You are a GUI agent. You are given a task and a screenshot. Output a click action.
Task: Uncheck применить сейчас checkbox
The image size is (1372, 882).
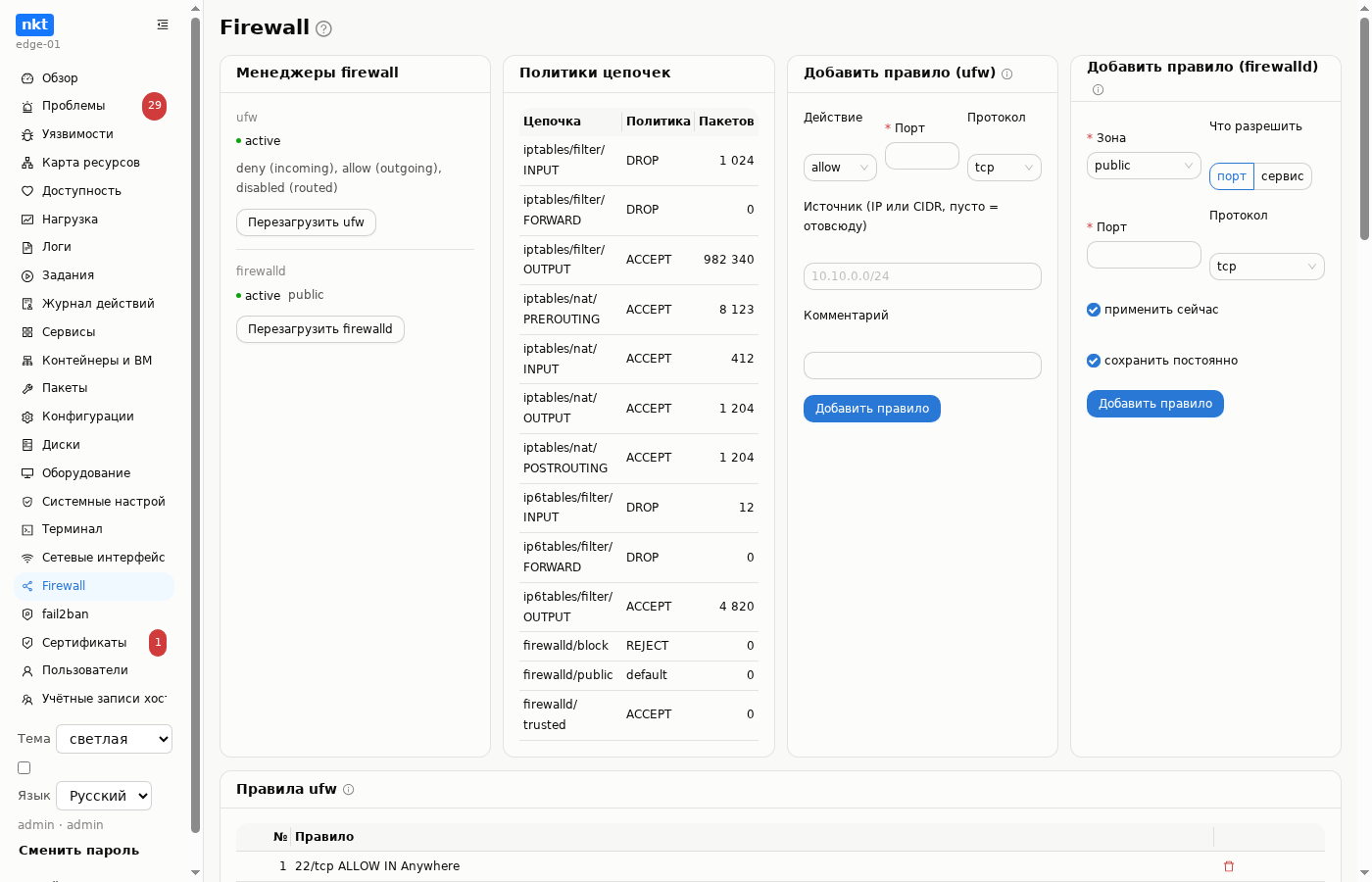(1094, 310)
